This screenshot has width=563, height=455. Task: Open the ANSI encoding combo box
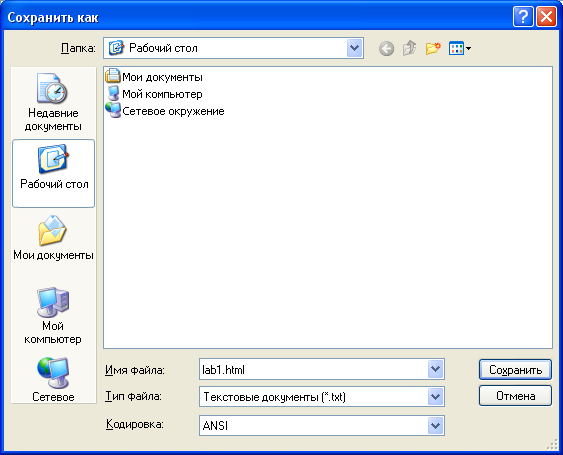[322, 426]
